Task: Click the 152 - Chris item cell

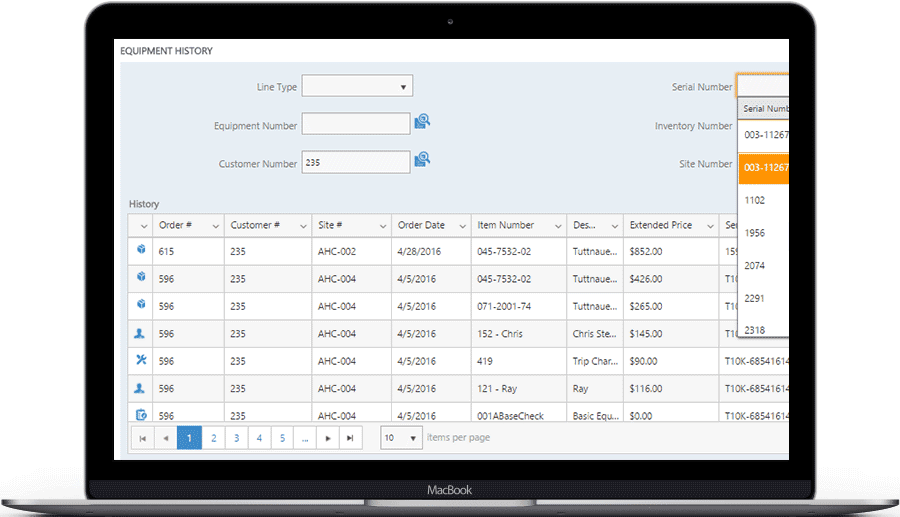Action: [519, 334]
